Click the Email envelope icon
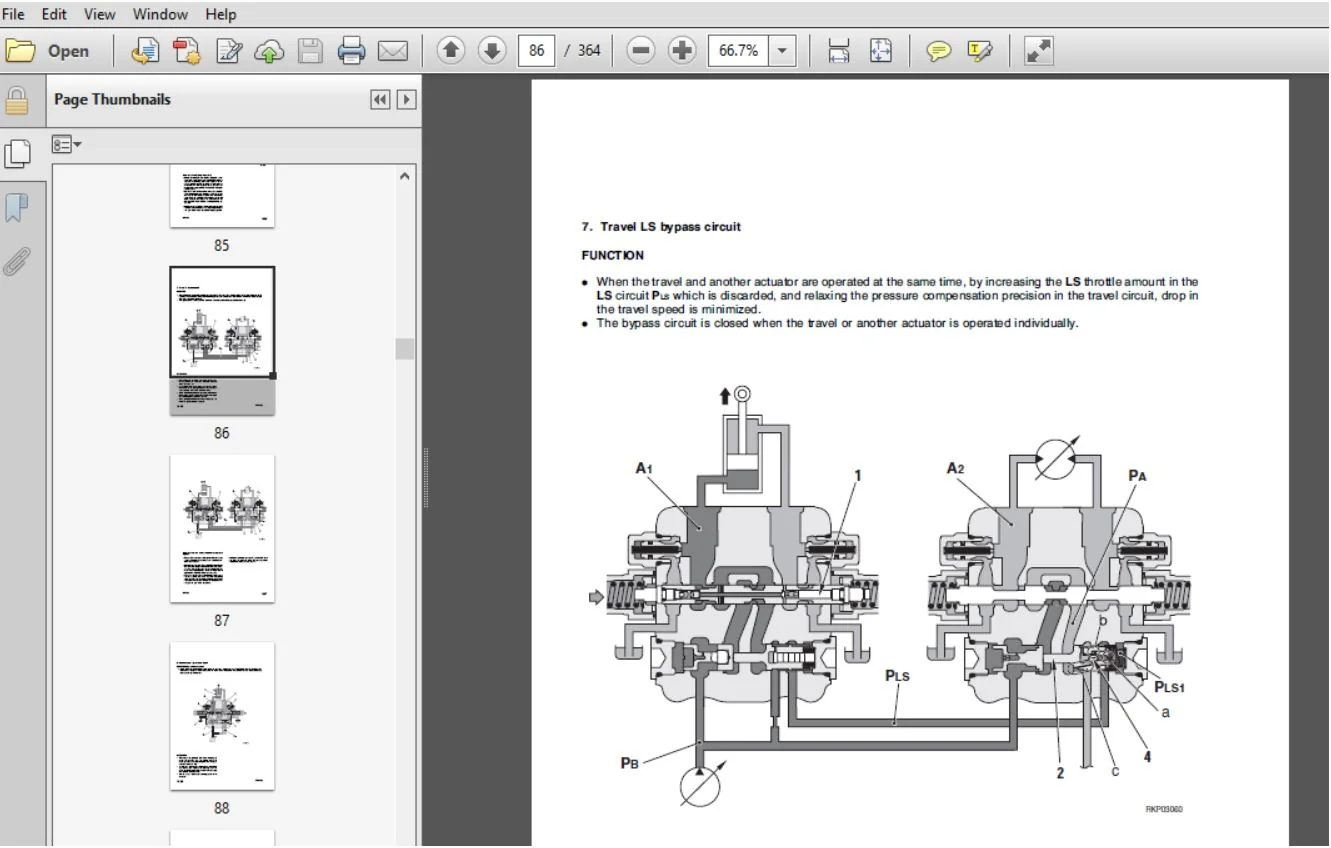1331x848 pixels. pos(392,51)
